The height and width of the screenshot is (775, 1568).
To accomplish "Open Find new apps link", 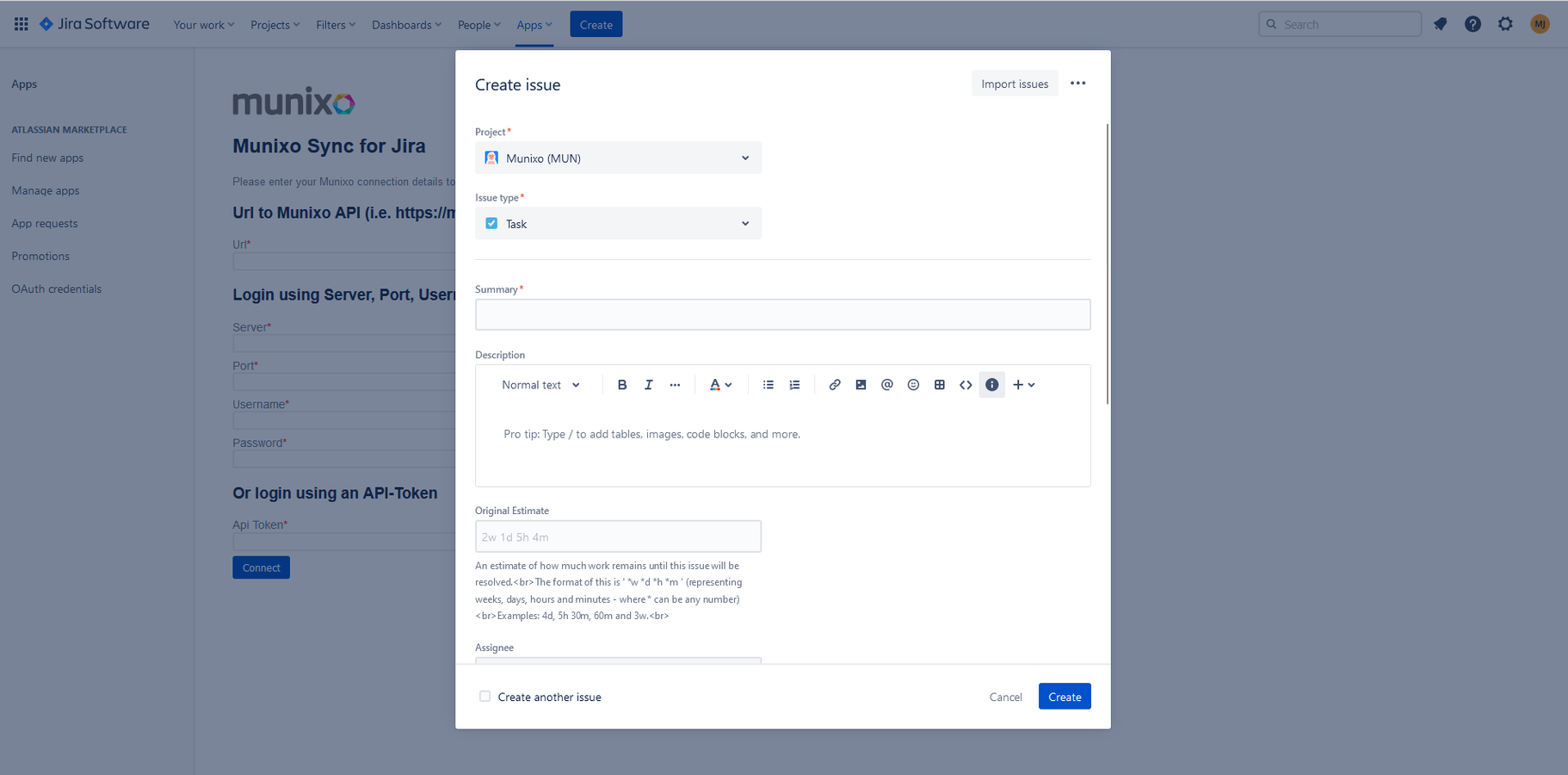I will pos(47,158).
